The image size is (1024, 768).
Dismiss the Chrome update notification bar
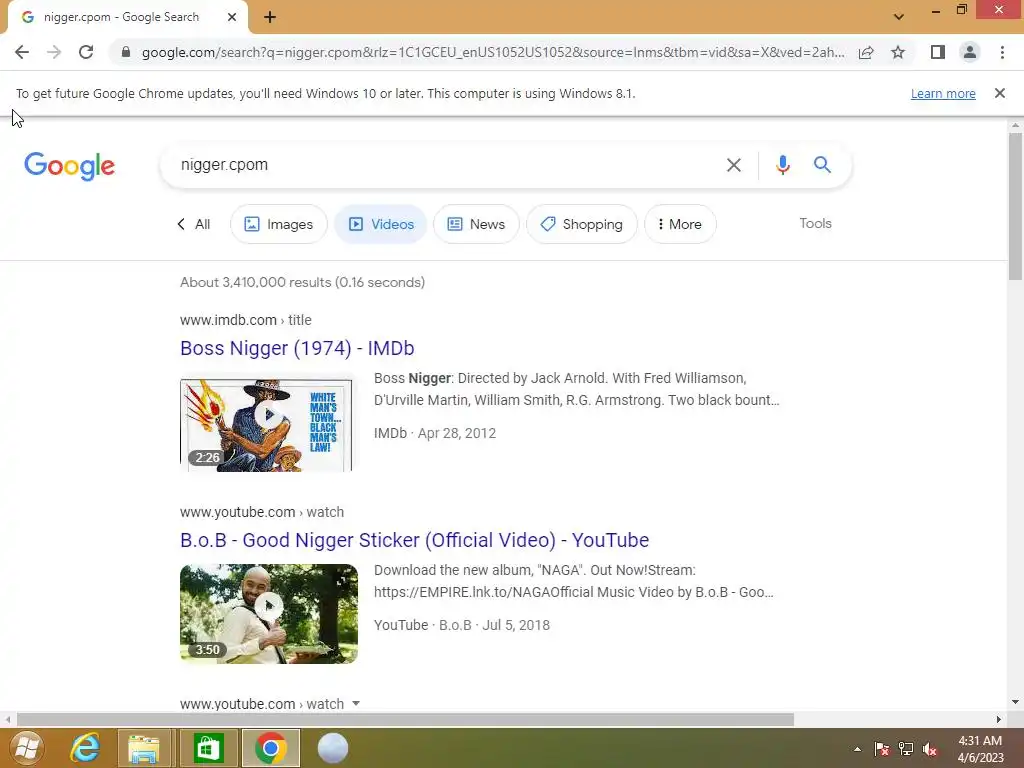click(999, 93)
